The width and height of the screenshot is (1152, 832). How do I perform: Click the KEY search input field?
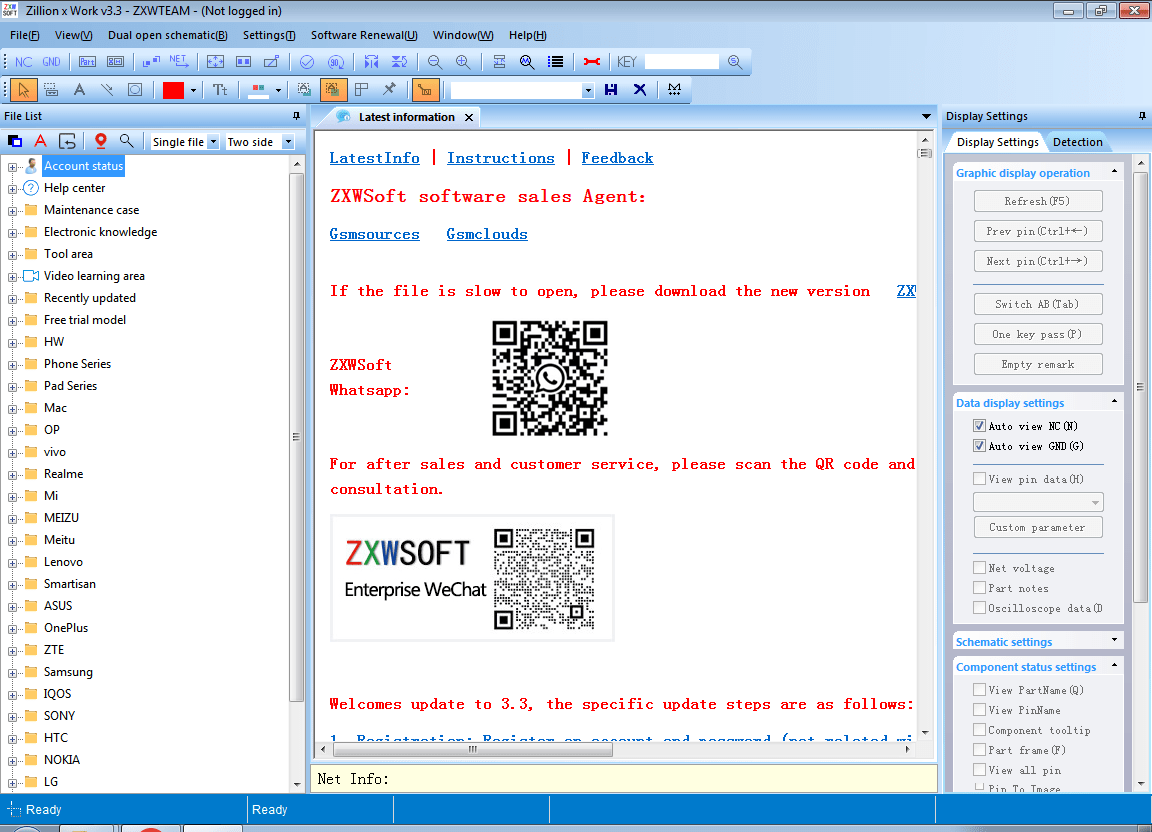681,62
